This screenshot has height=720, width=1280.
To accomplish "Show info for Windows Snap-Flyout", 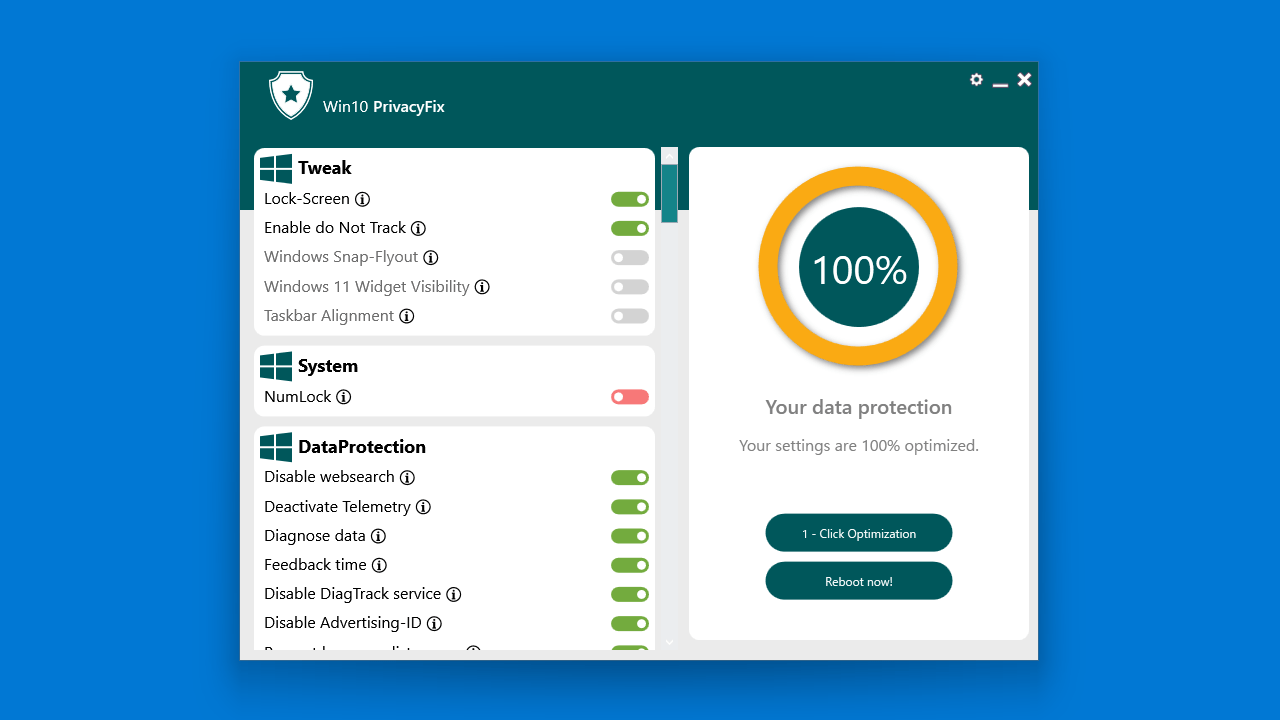I will pos(431,257).
